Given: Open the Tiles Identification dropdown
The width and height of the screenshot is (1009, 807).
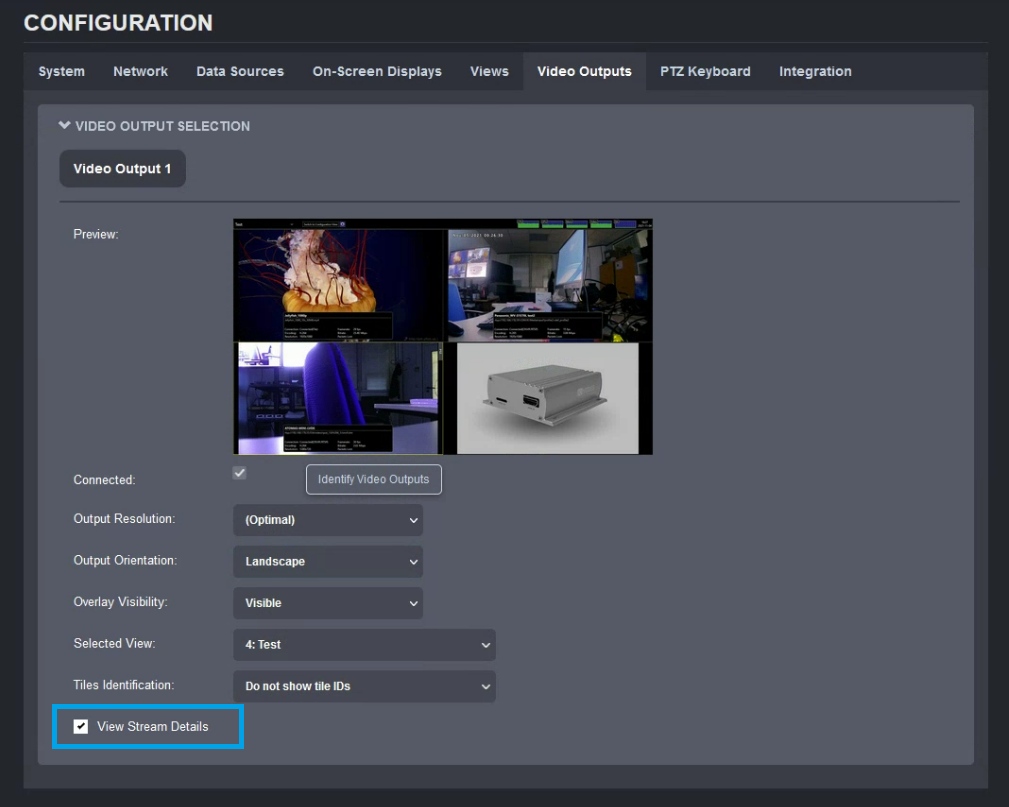Looking at the screenshot, I should pyautogui.click(x=364, y=686).
